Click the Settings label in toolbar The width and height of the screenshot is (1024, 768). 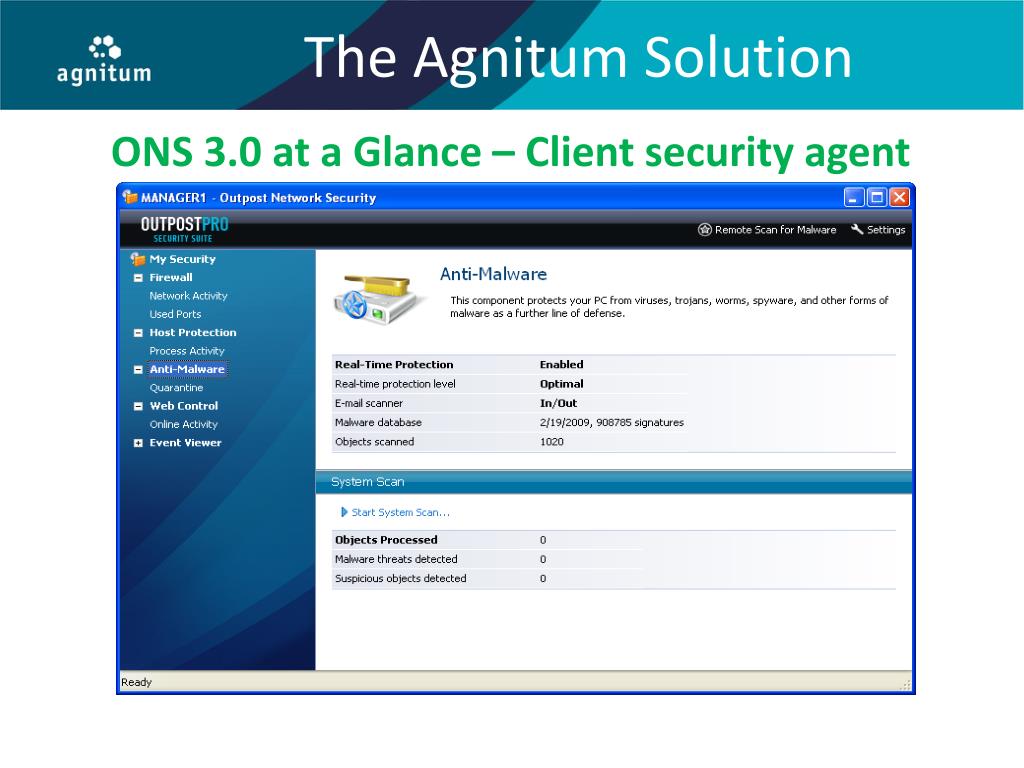point(886,229)
